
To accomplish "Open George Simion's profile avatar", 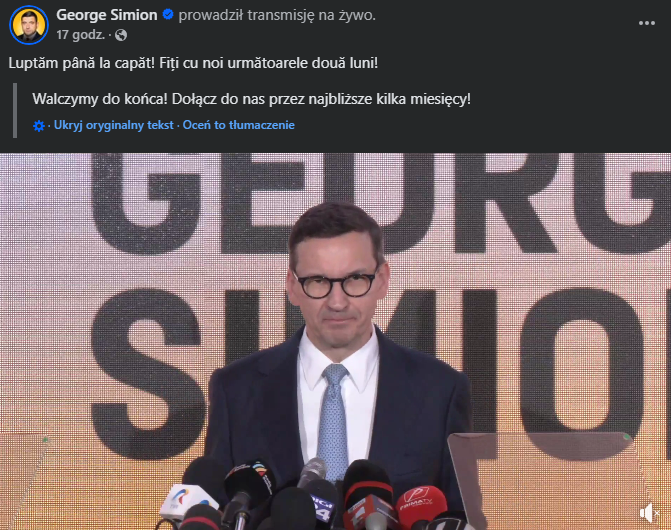I will pos(29,25).
